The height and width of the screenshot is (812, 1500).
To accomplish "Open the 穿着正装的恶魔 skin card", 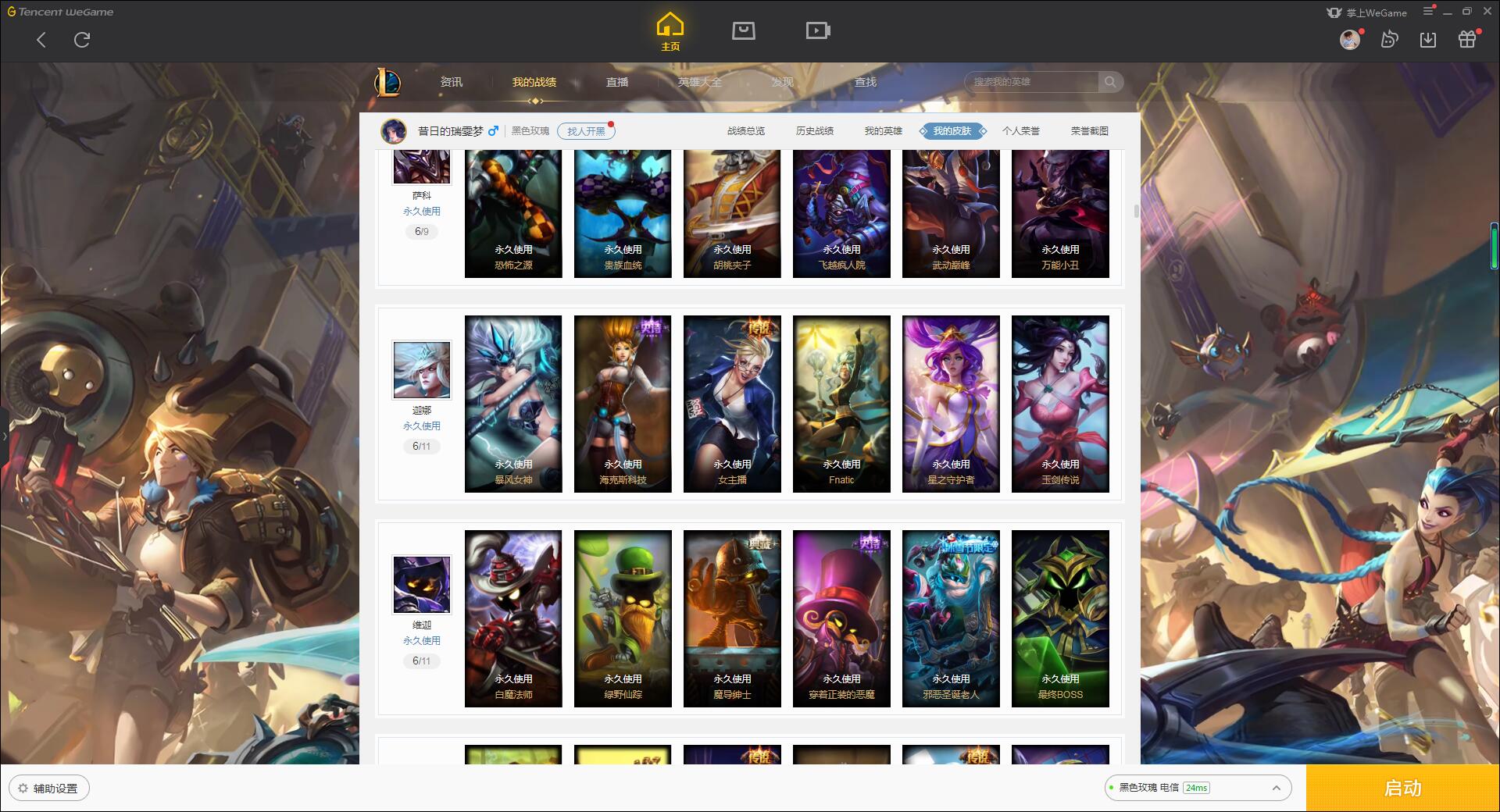I will coord(841,618).
